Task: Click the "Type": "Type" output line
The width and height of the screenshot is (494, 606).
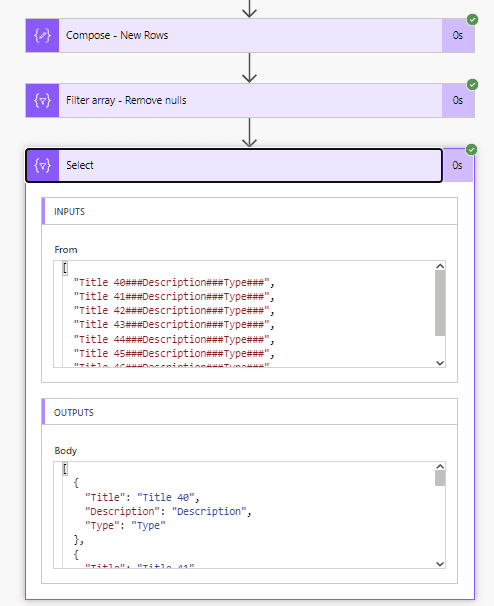Action: coord(125,526)
